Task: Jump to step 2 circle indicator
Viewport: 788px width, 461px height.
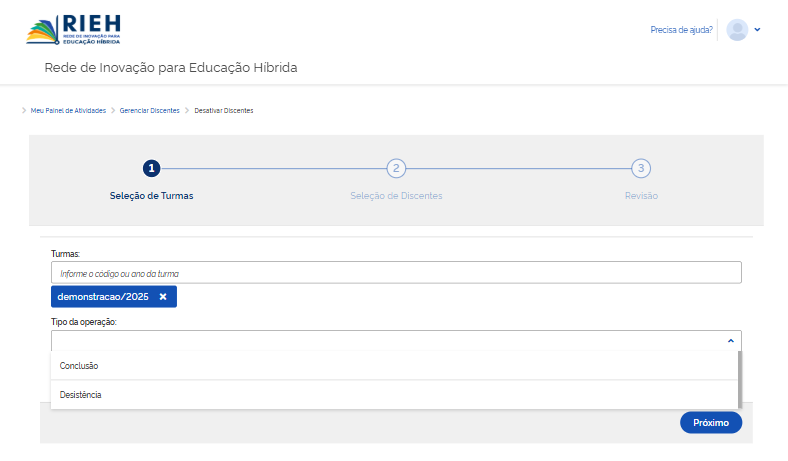Action: [396, 168]
